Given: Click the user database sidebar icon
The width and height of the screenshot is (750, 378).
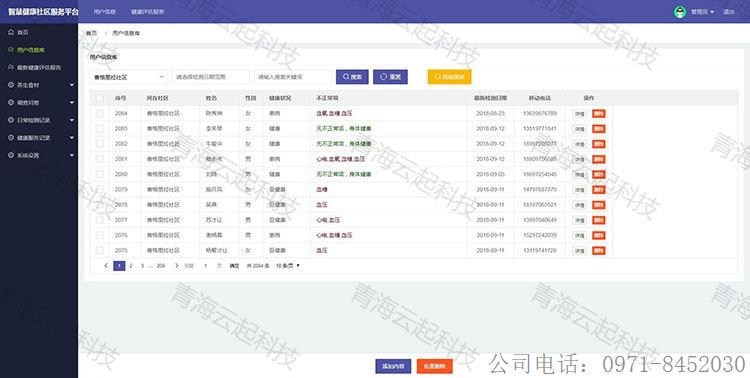Looking at the screenshot, I should (x=11, y=50).
